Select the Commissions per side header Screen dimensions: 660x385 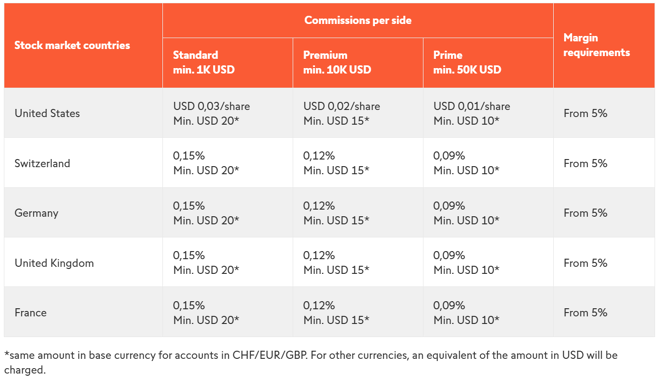[358, 20]
